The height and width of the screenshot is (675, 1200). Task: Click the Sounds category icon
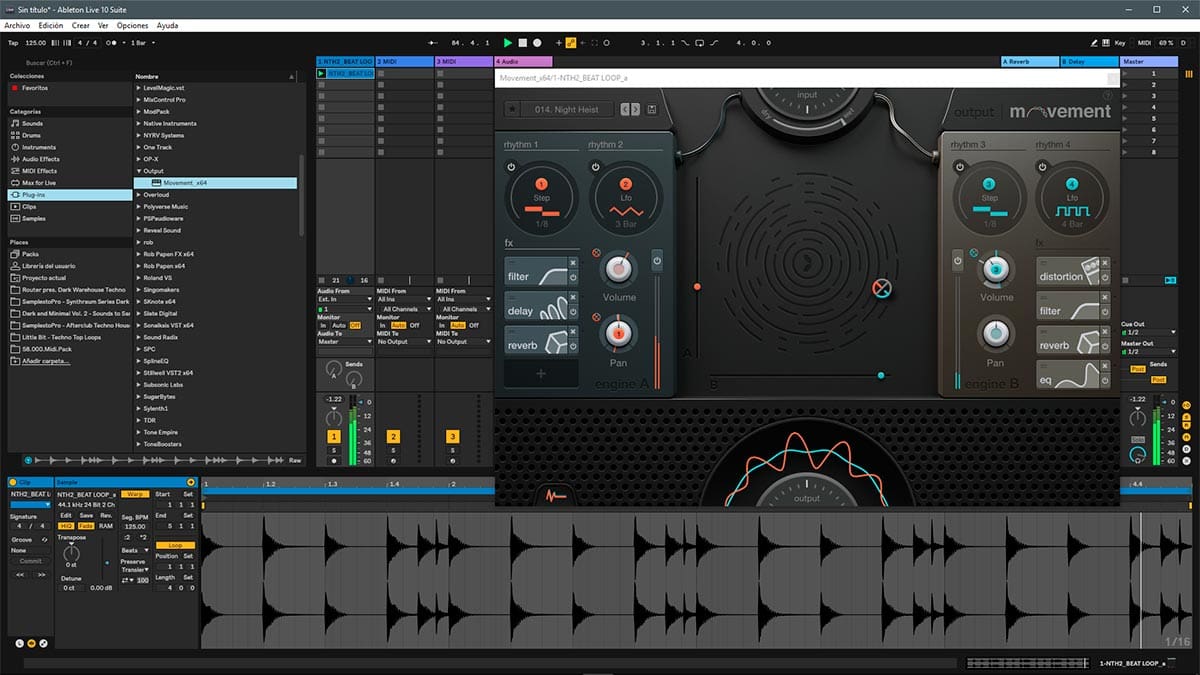pos(15,123)
